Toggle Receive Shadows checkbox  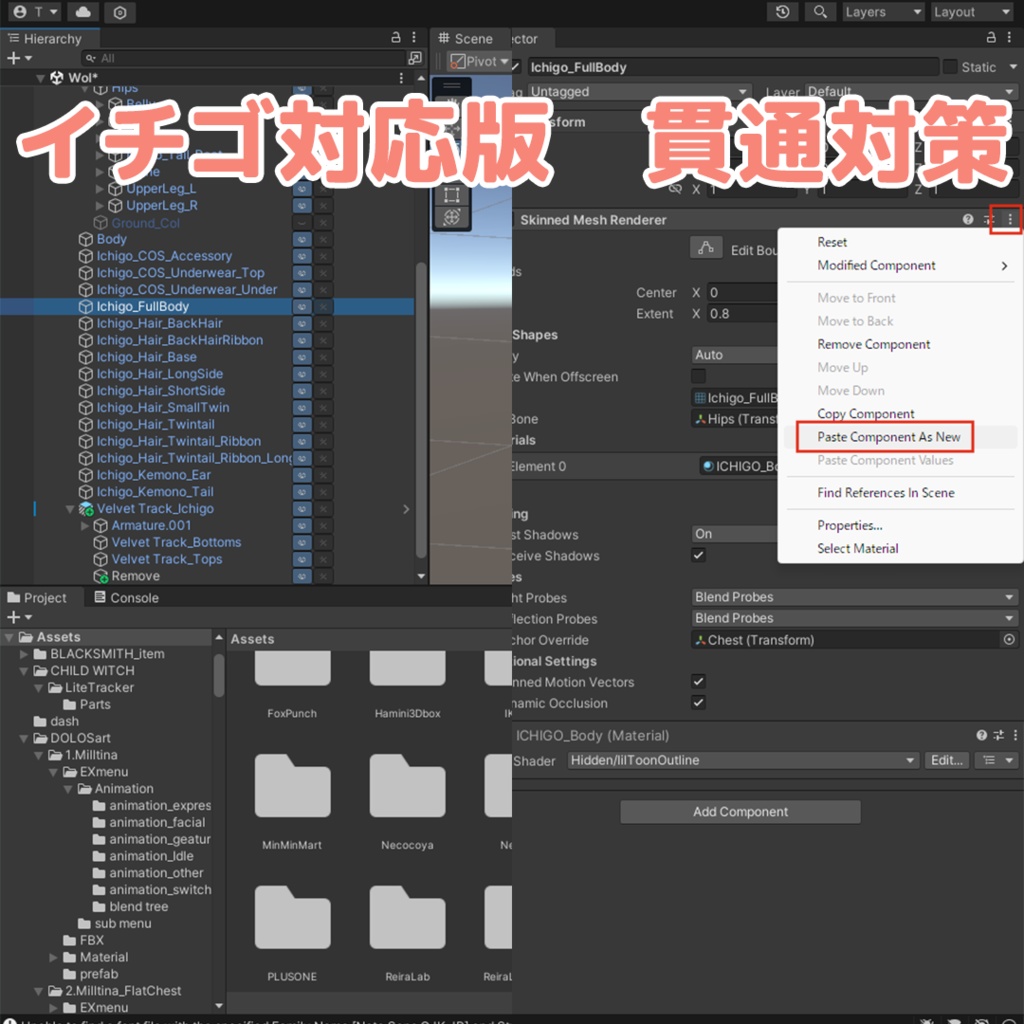699,556
